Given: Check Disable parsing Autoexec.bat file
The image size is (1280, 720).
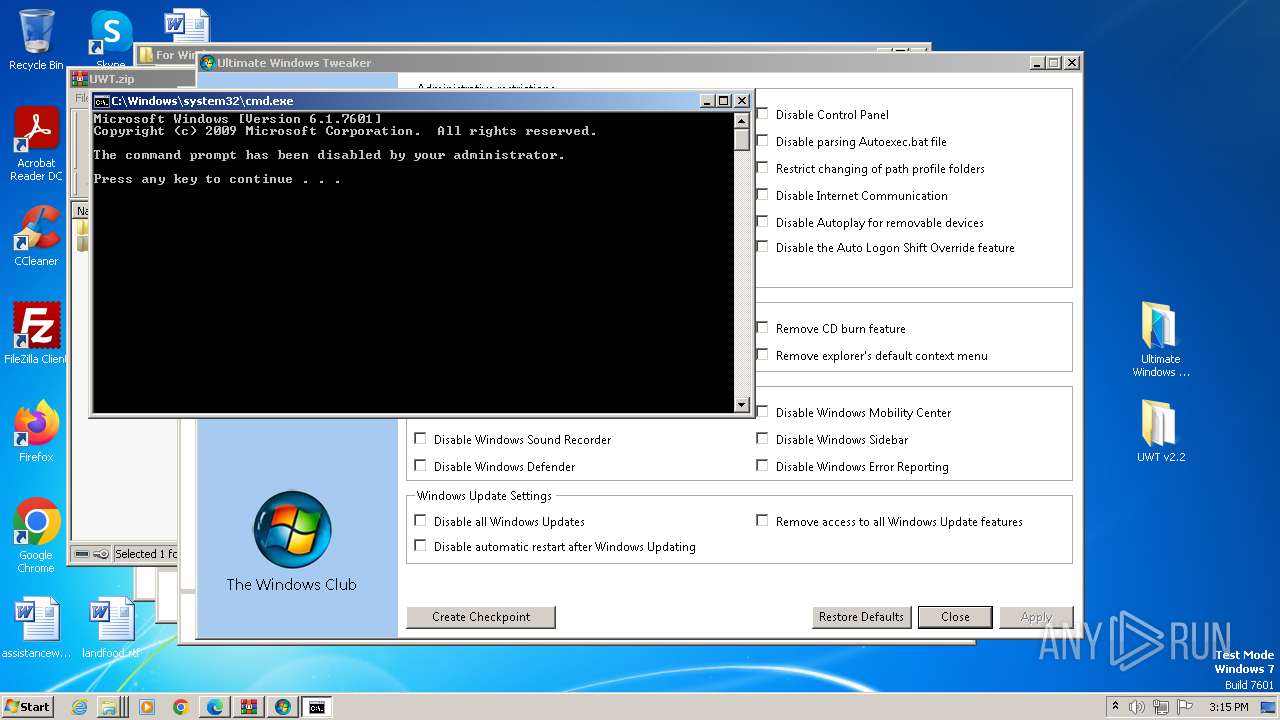Looking at the screenshot, I should click(762, 141).
